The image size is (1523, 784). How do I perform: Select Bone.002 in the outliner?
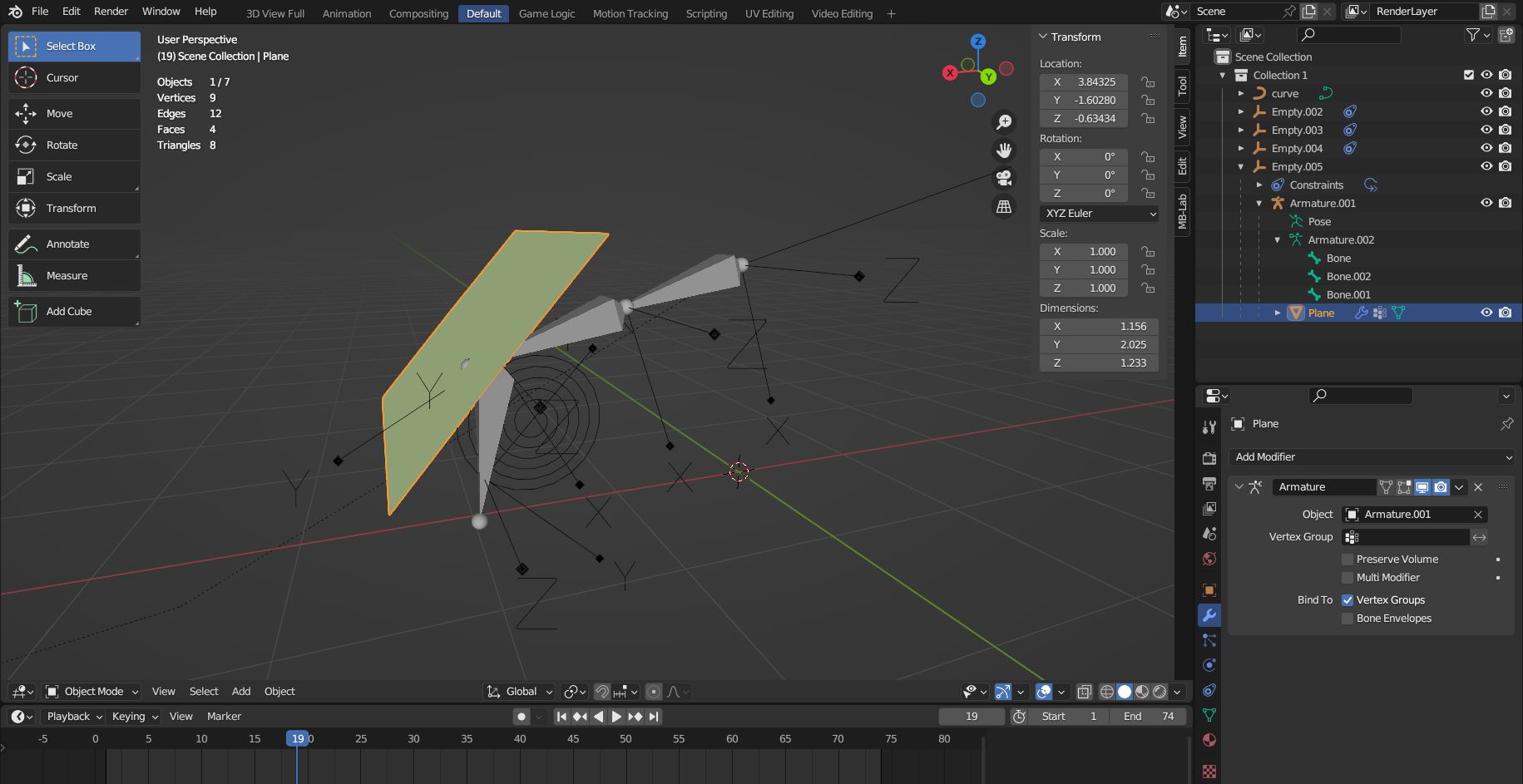click(x=1347, y=276)
